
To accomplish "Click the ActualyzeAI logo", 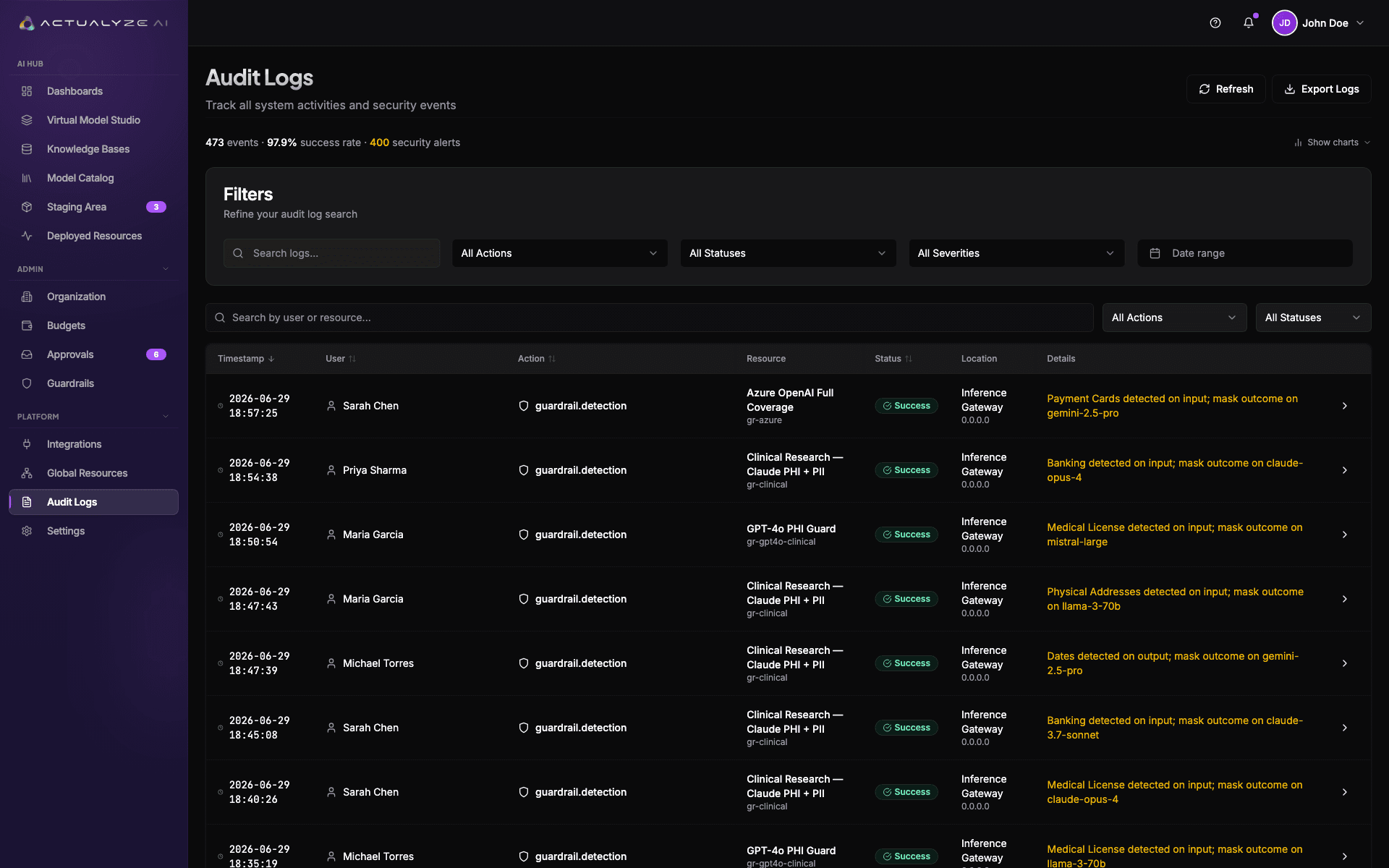I will pos(93,23).
